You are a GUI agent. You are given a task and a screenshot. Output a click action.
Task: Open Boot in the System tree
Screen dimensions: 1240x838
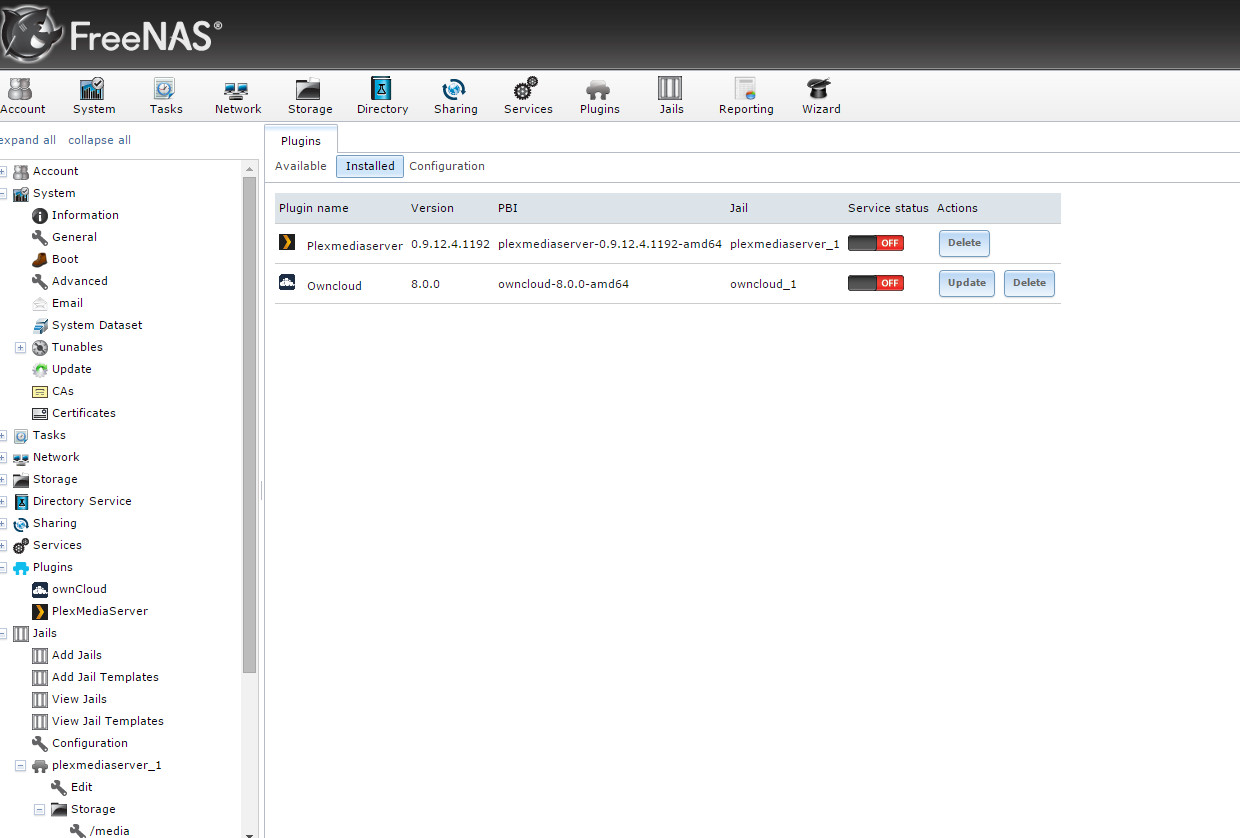pos(65,259)
